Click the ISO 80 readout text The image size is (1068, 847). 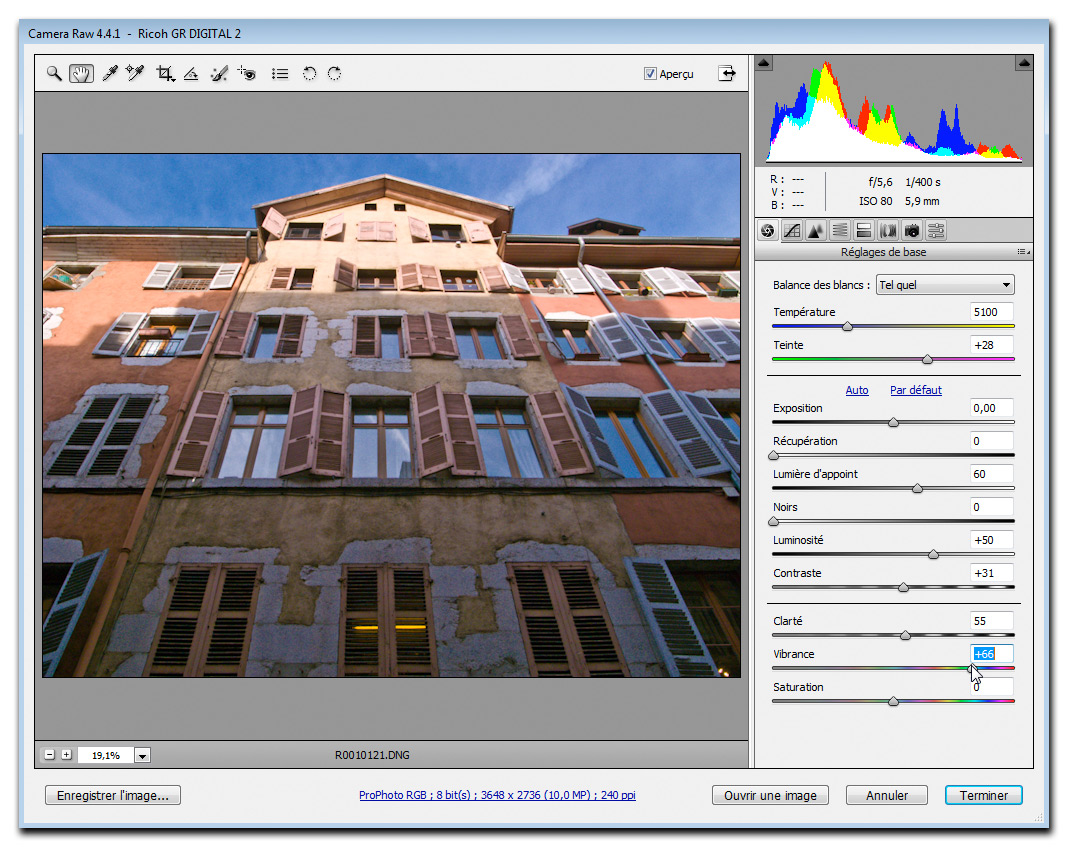pos(875,202)
